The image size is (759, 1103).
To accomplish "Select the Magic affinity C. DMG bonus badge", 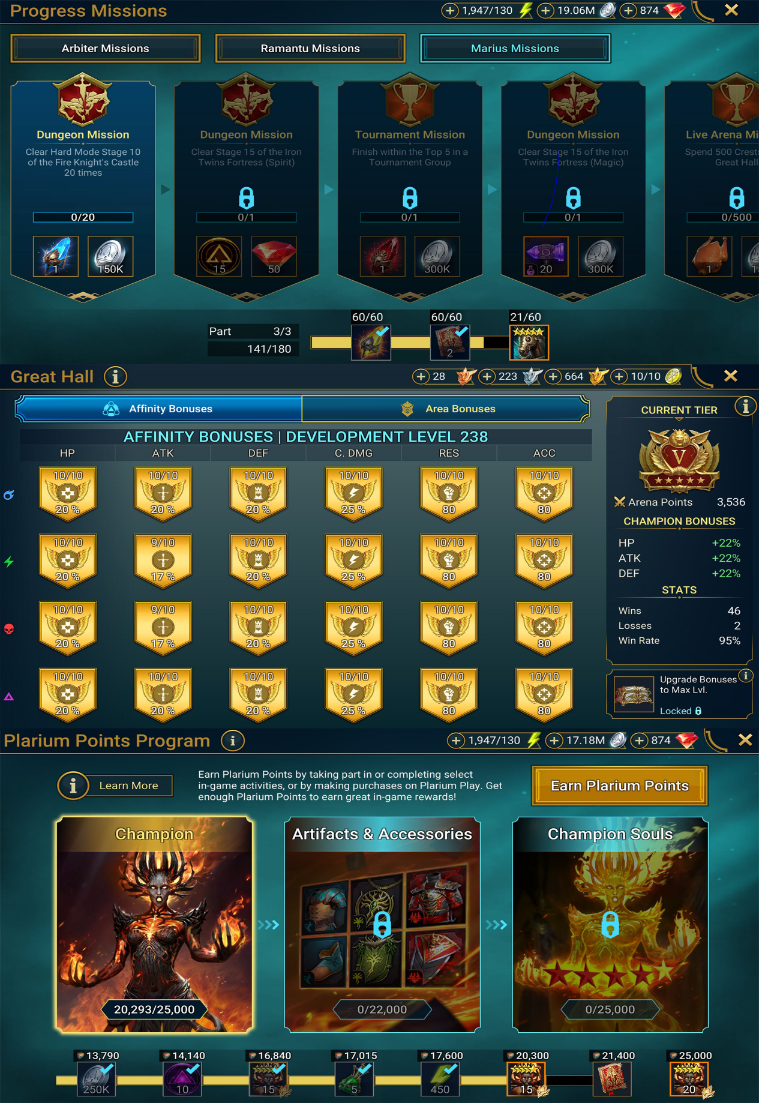I will click(354, 494).
